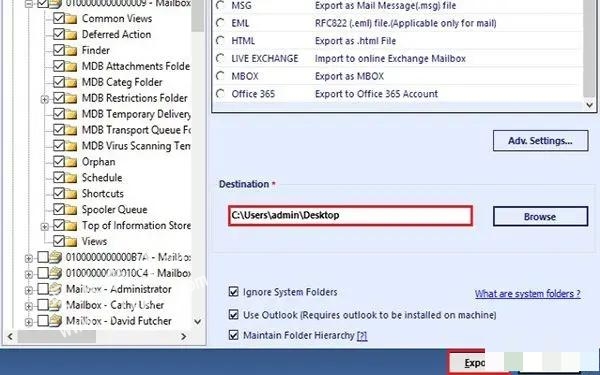The height and width of the screenshot is (375, 600).
Task: Expand the Mailbox - Cathy Usher node
Action: tap(29, 306)
